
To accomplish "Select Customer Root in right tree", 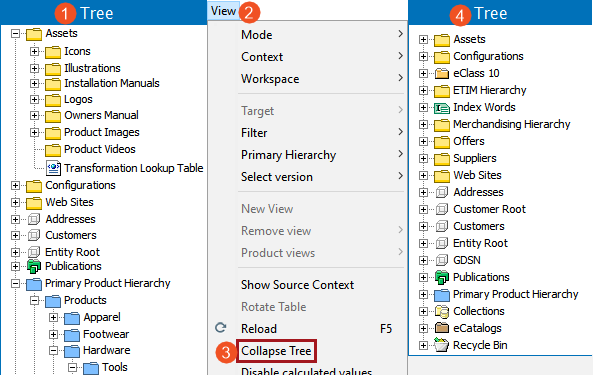I will (x=489, y=209).
